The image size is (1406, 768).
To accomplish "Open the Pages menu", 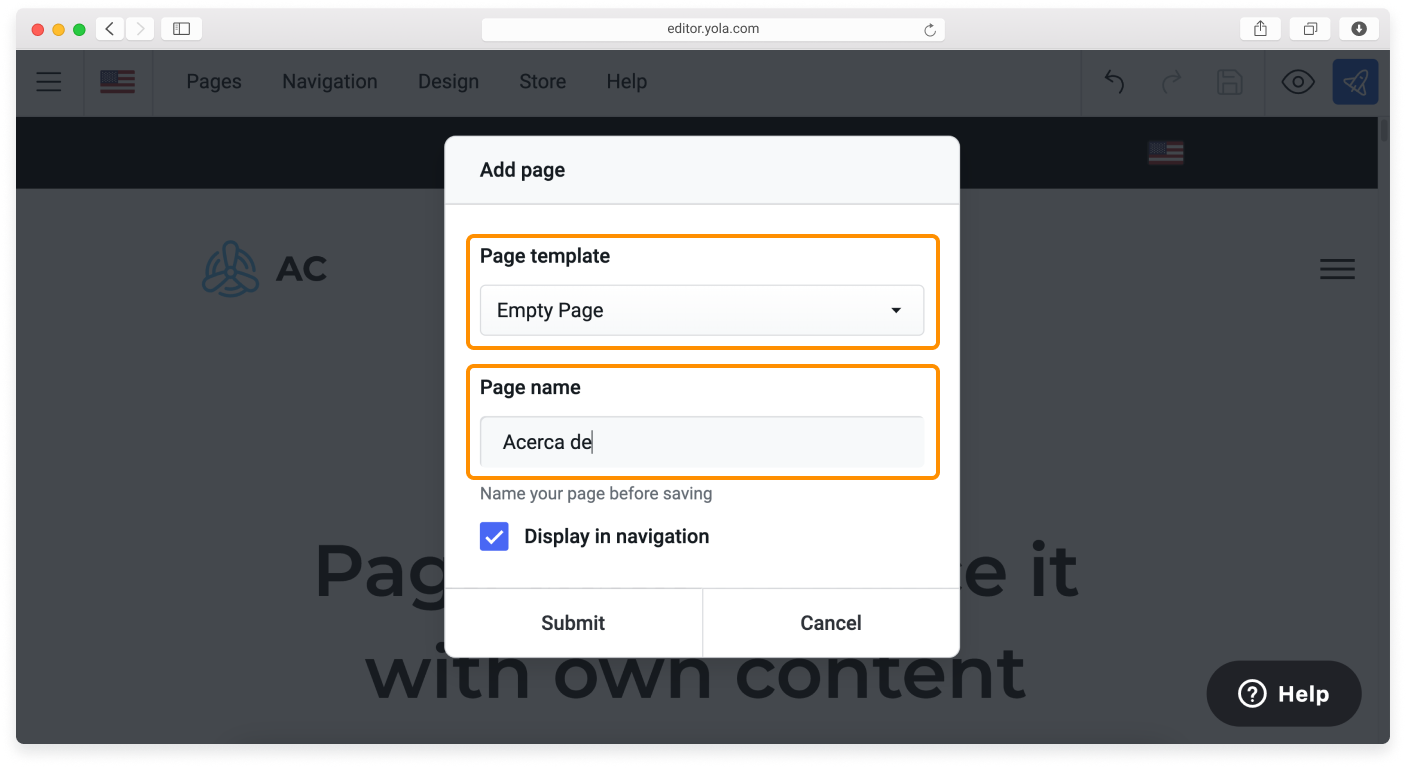I will click(x=214, y=82).
